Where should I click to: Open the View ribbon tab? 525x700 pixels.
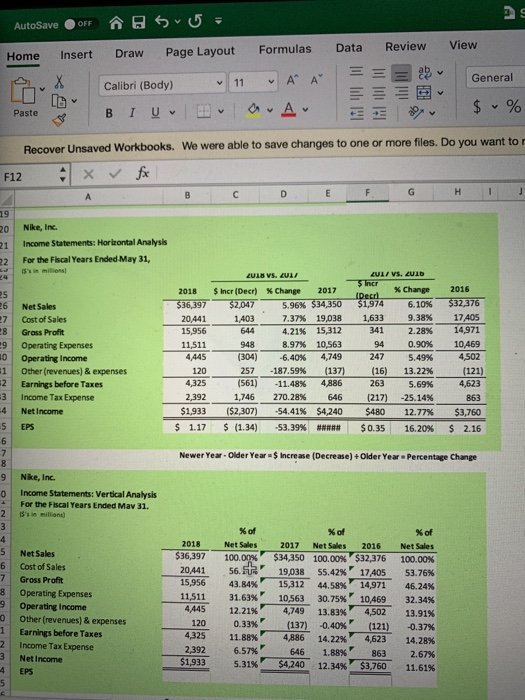(x=463, y=45)
